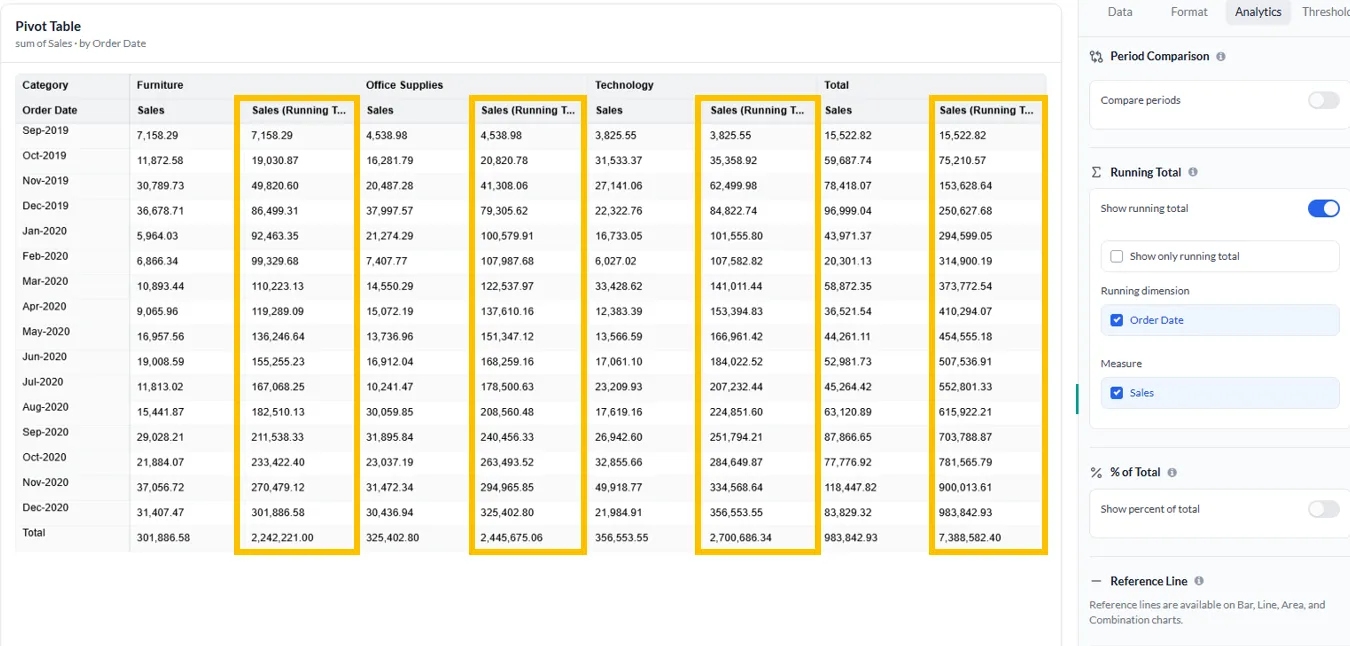This screenshot has height=646, width=1350.
Task: Click the % of Total info icon
Action: coord(1172,472)
